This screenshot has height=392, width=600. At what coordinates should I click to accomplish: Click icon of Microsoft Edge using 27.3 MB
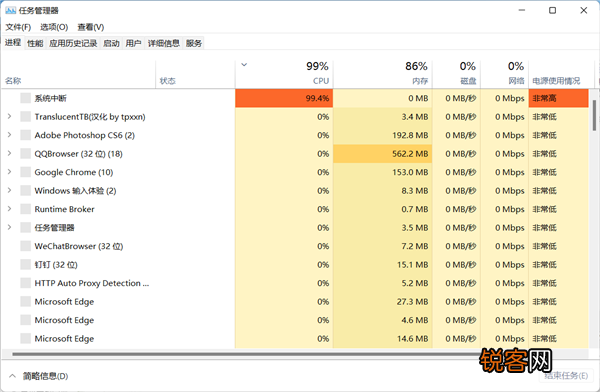click(x=26, y=301)
